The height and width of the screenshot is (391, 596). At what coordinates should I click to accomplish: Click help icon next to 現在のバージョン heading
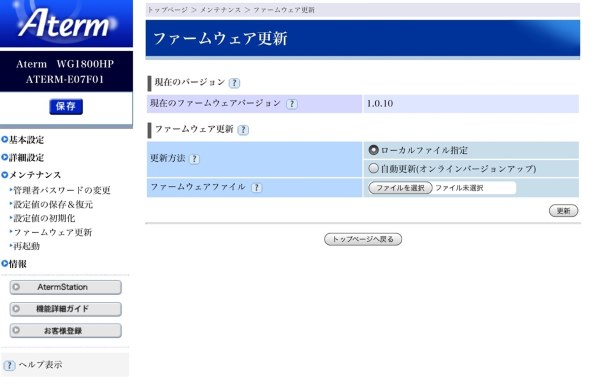(234, 83)
